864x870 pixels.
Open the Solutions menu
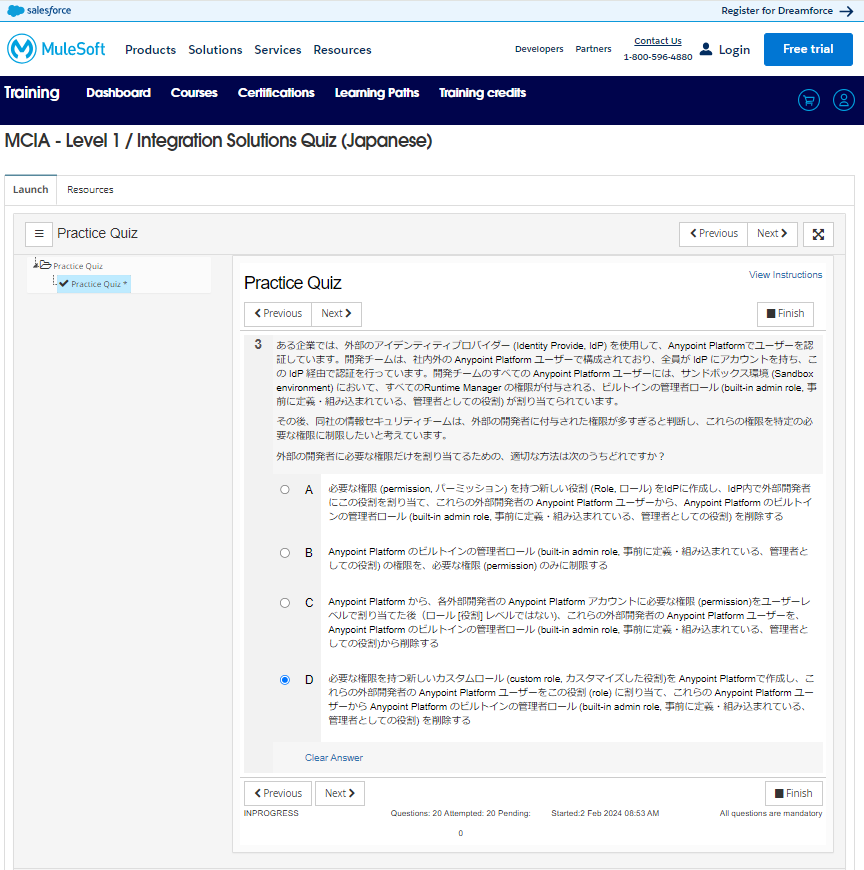pos(215,49)
